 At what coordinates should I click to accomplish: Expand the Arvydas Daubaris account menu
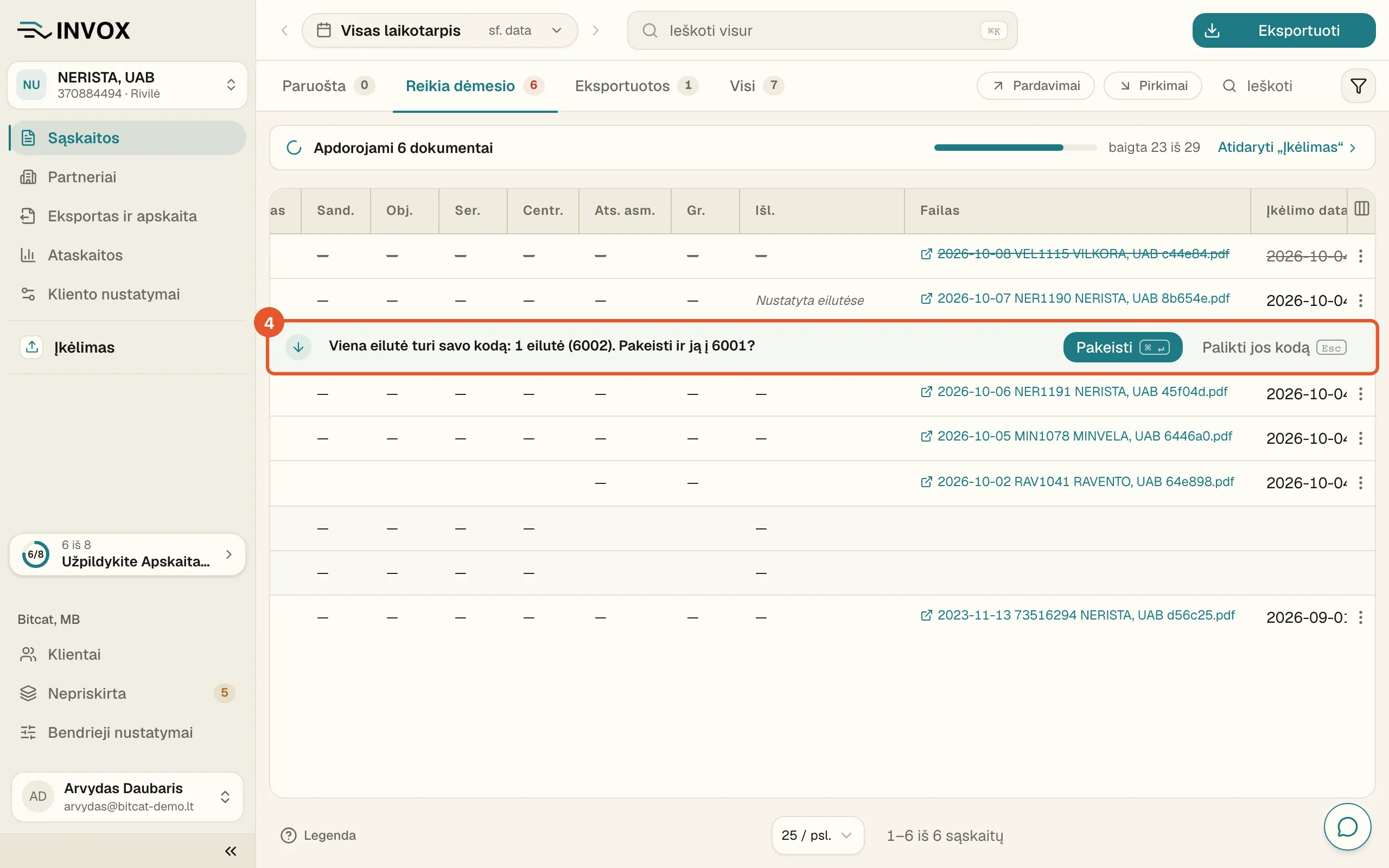pyautogui.click(x=128, y=797)
